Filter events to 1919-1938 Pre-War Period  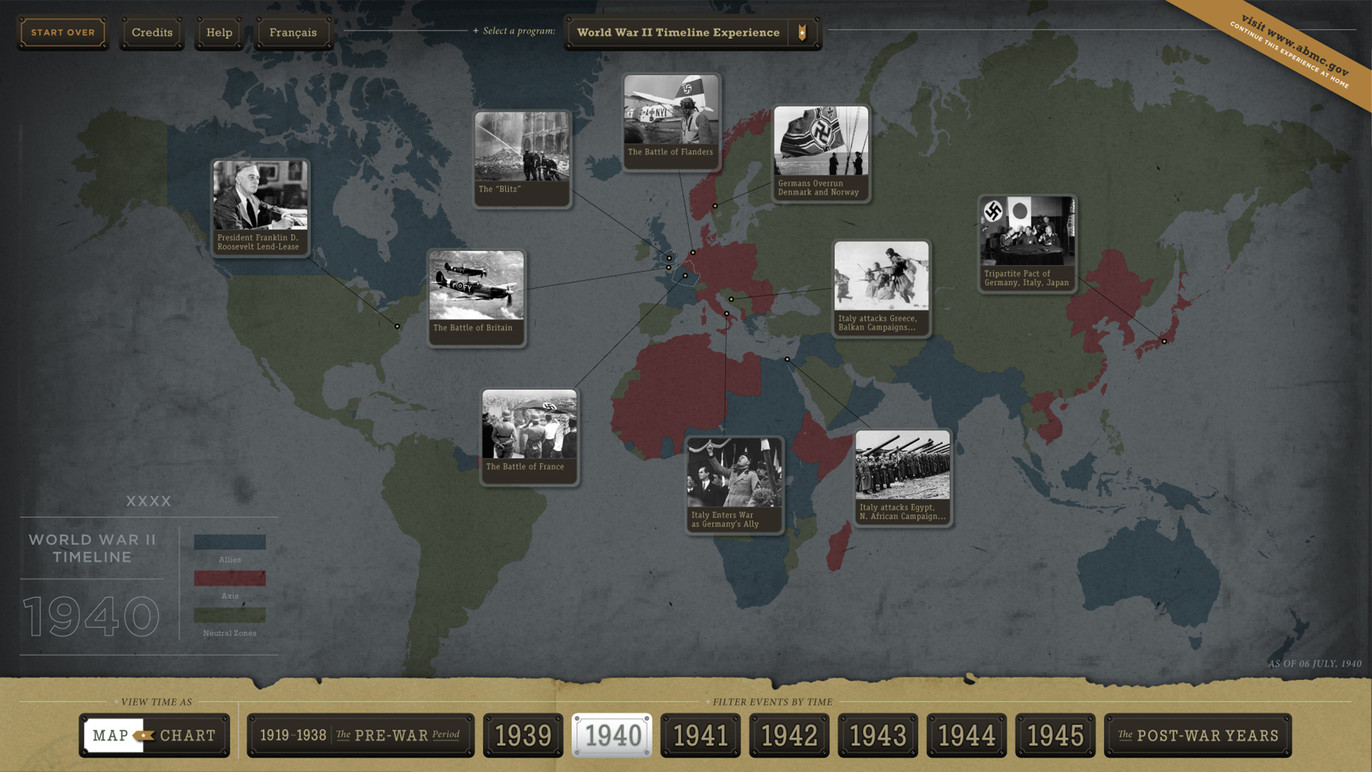[x=360, y=735]
